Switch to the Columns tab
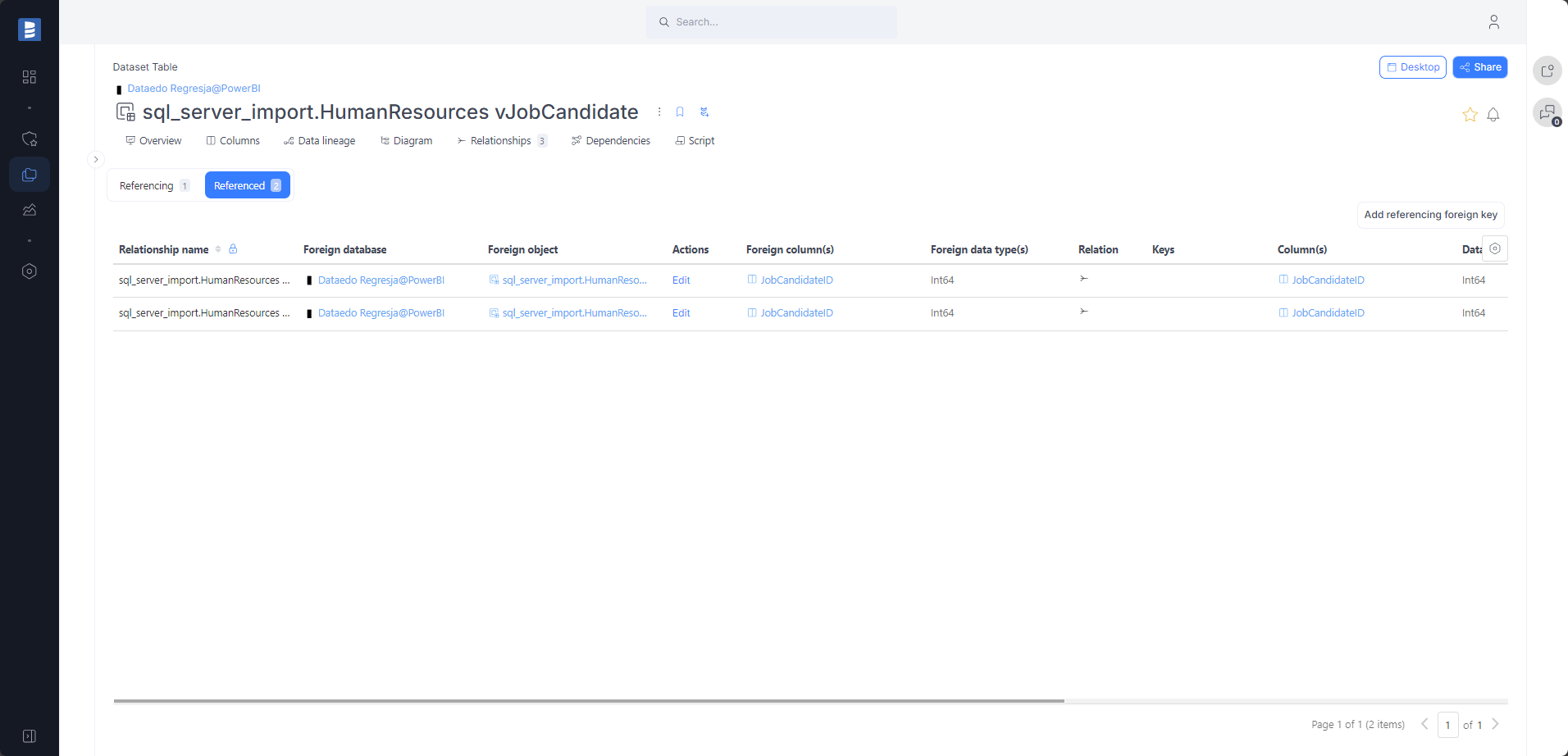 [233, 141]
